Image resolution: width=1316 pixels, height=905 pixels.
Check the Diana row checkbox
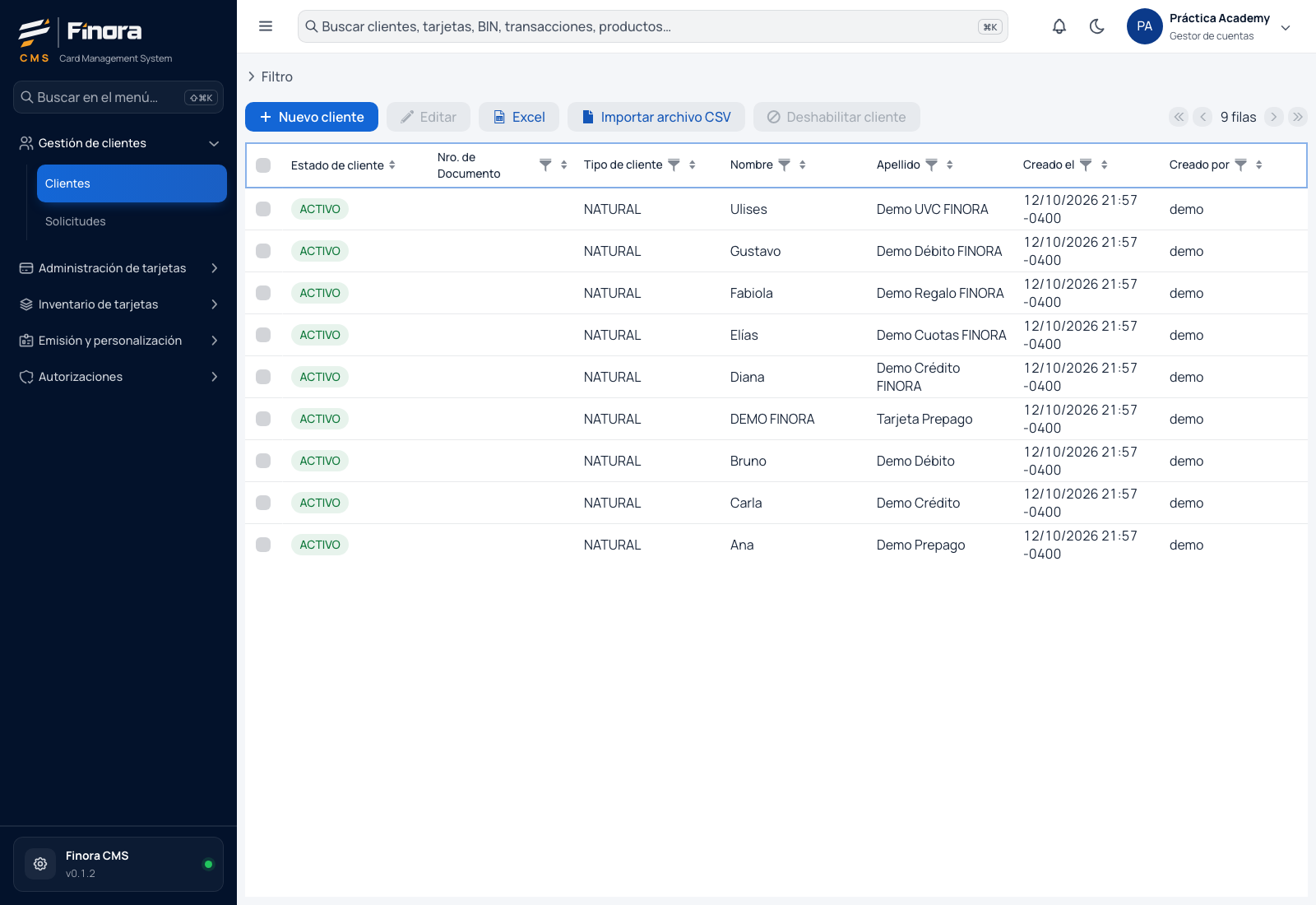[x=263, y=377]
